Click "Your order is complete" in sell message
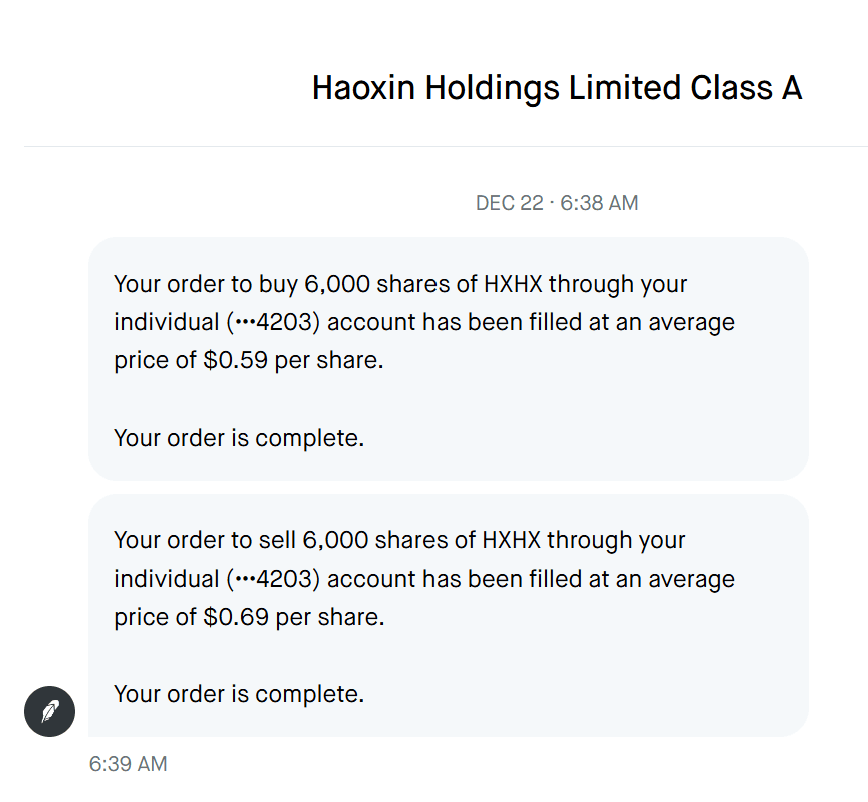 pos(239,694)
